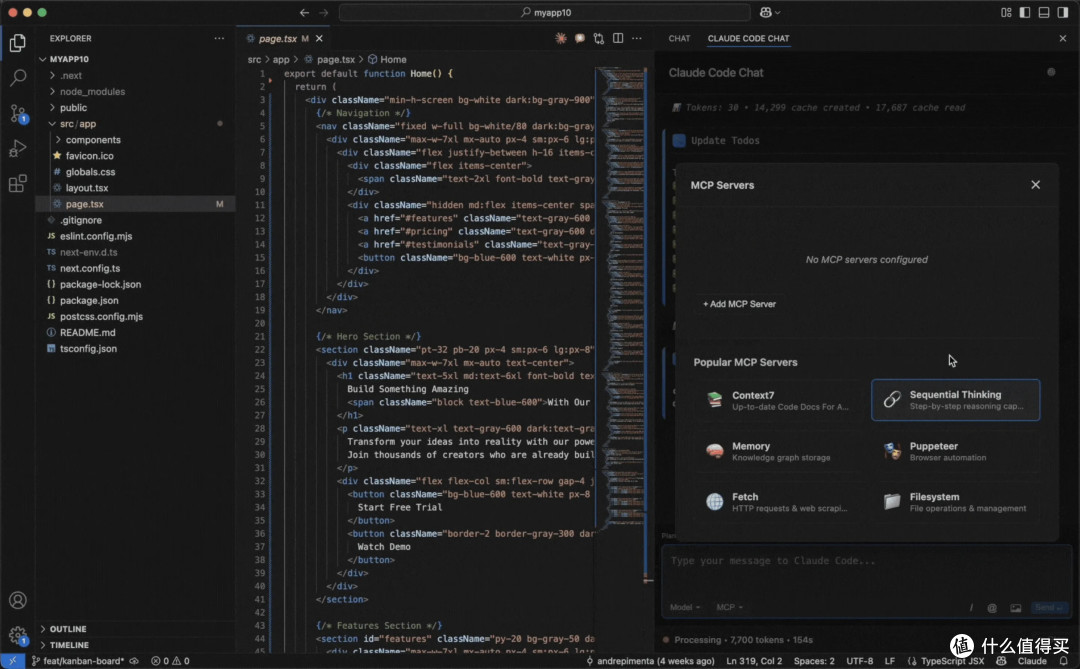Open the Manage gear icon

click(x=18, y=635)
